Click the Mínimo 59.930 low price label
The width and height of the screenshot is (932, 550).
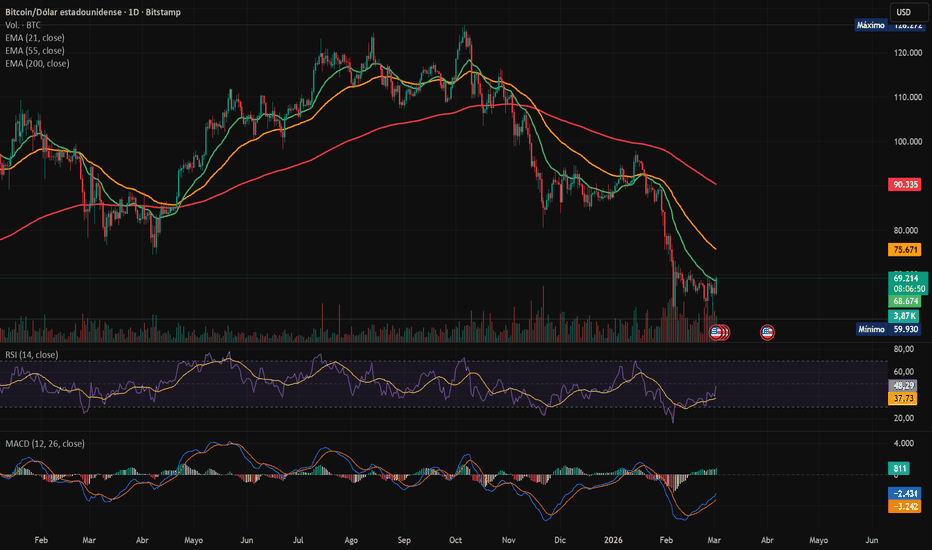[888, 329]
